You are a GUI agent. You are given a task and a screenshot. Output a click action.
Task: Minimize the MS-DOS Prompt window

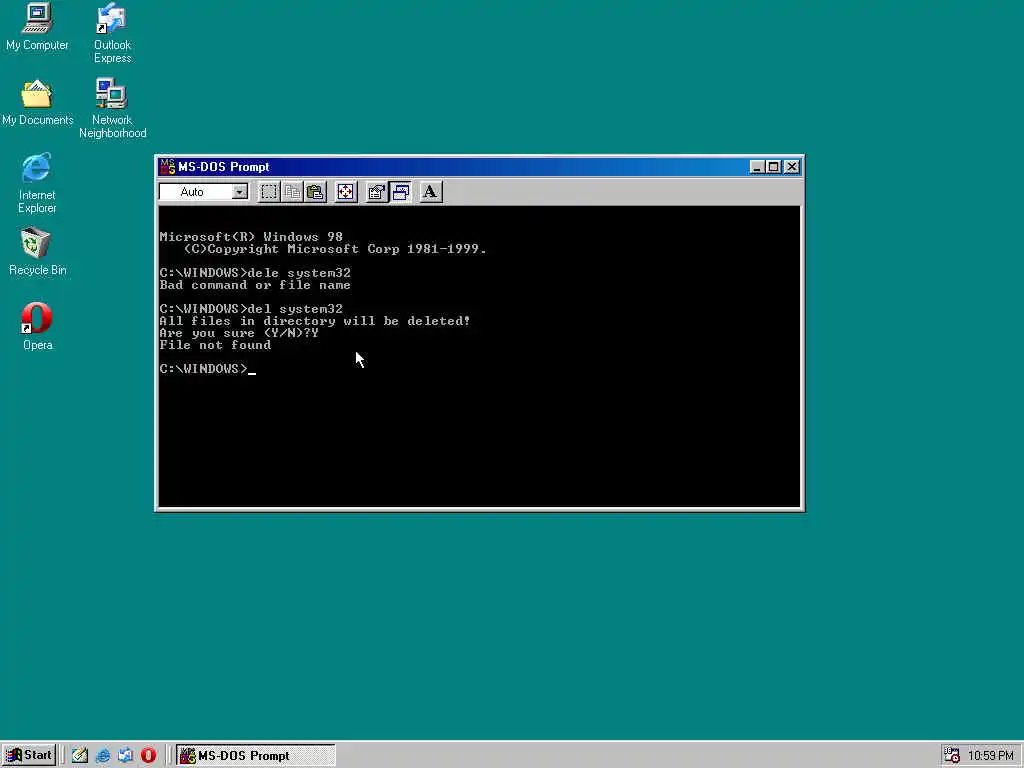click(x=757, y=167)
